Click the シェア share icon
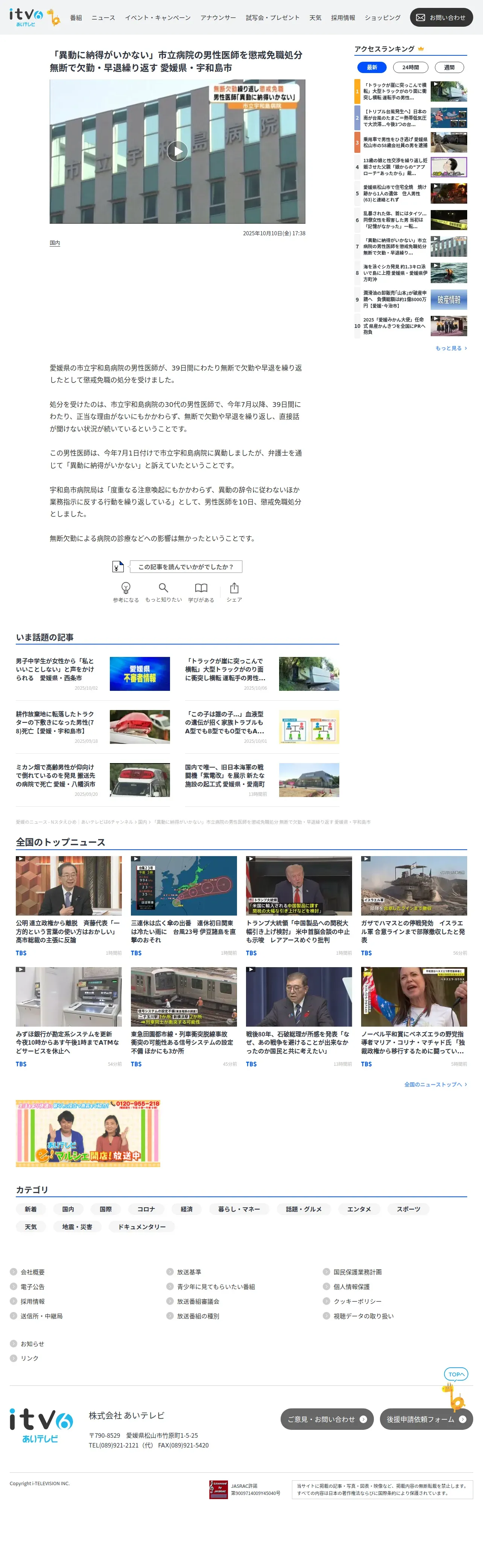This screenshot has height=1568, width=483. [234, 587]
